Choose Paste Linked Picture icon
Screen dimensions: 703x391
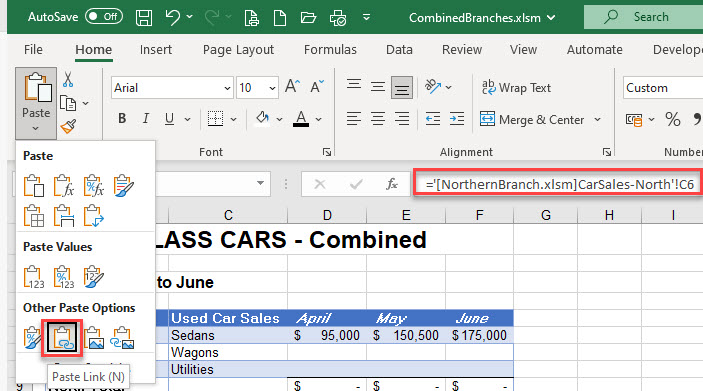click(122, 338)
